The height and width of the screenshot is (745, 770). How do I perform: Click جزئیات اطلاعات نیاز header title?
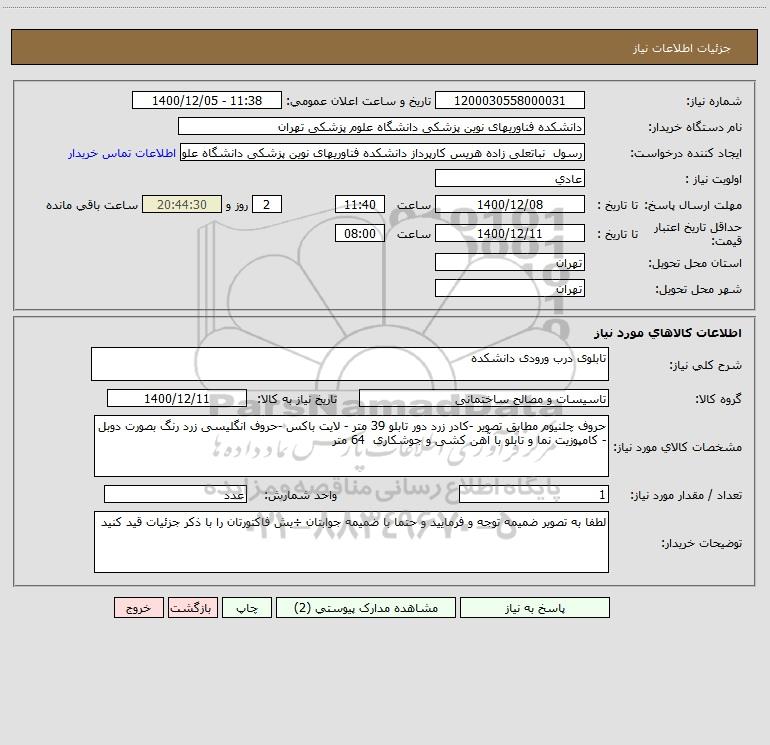pyautogui.click(x=682, y=48)
